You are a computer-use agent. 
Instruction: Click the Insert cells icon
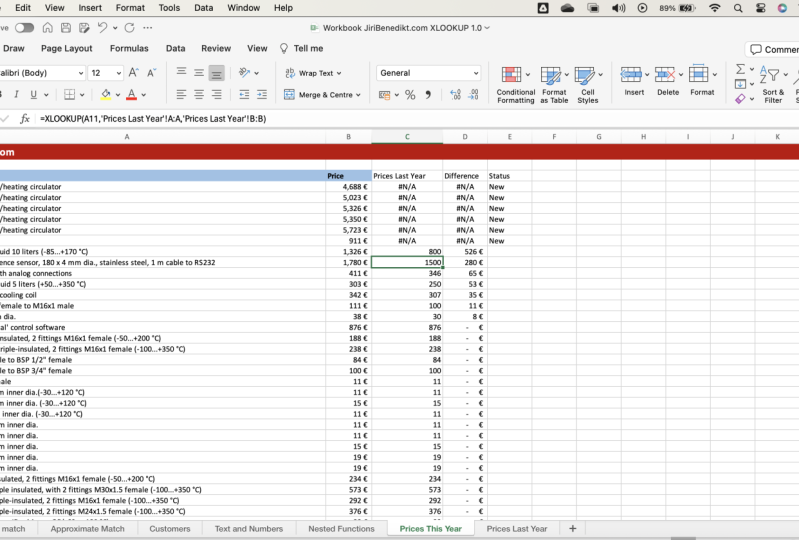(631, 74)
